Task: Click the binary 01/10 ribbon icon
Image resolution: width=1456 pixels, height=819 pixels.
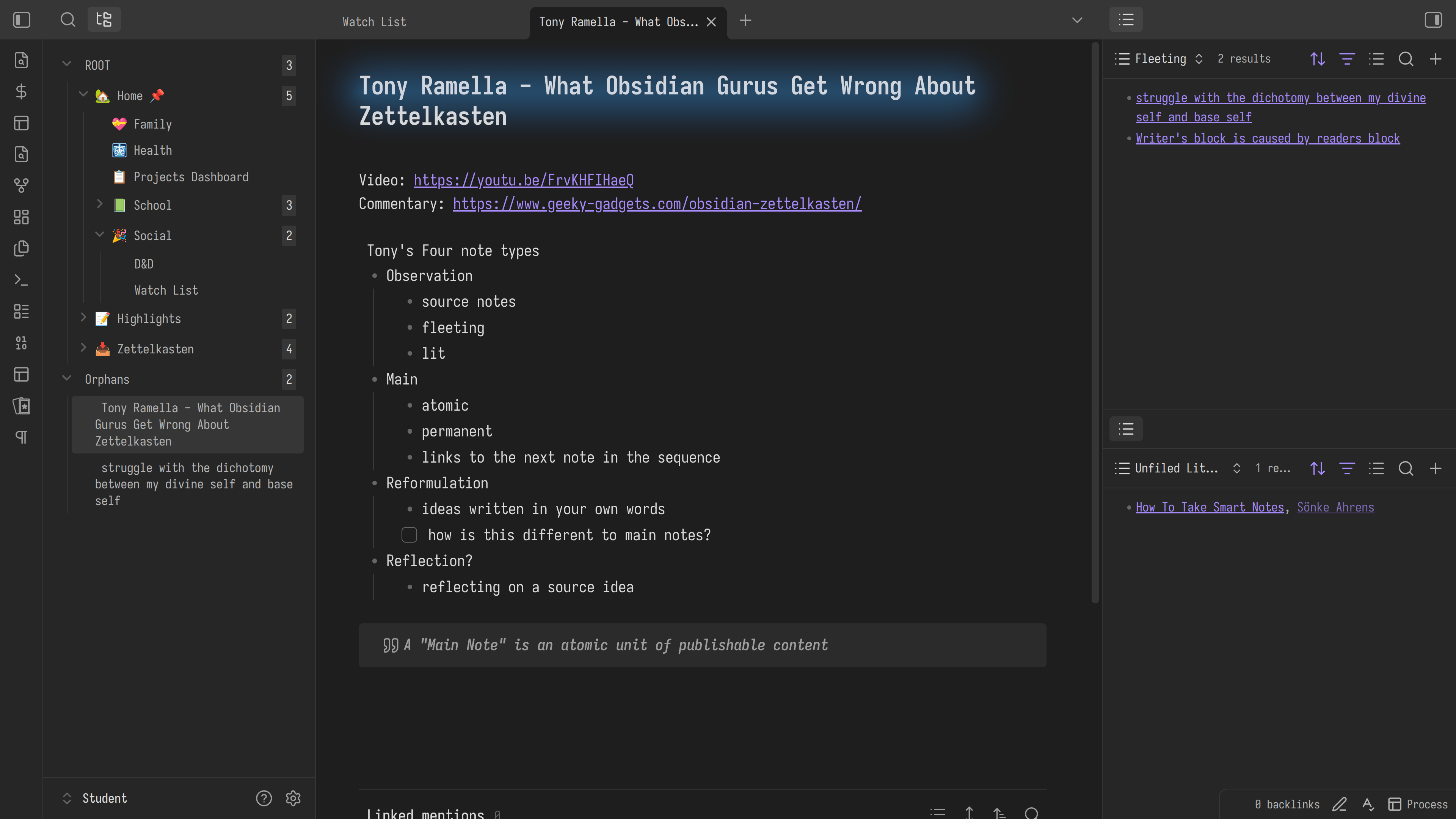Action: [x=22, y=343]
